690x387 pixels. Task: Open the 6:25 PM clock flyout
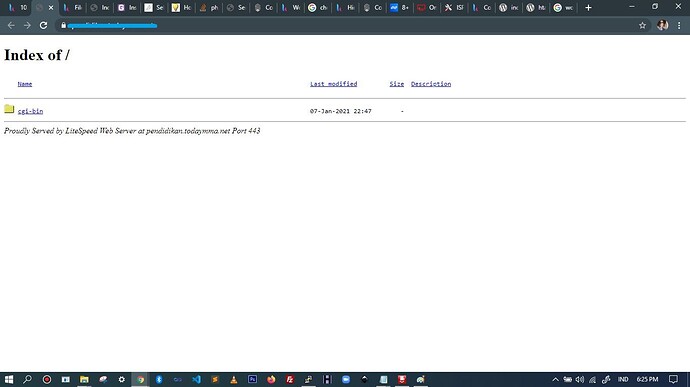(x=647, y=379)
